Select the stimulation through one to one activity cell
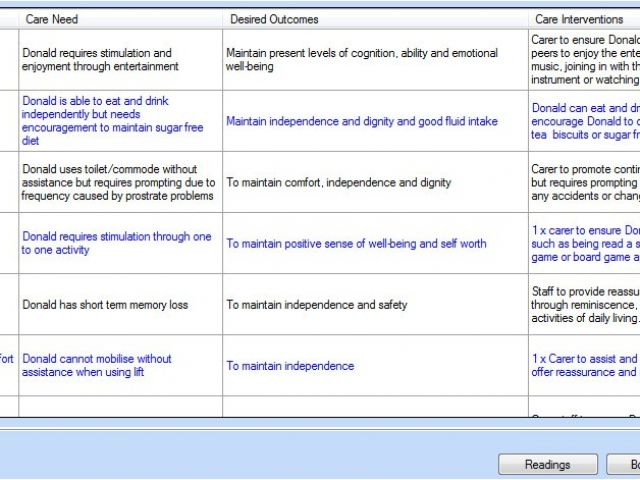Screen dimensions: 640x480 [117, 243]
